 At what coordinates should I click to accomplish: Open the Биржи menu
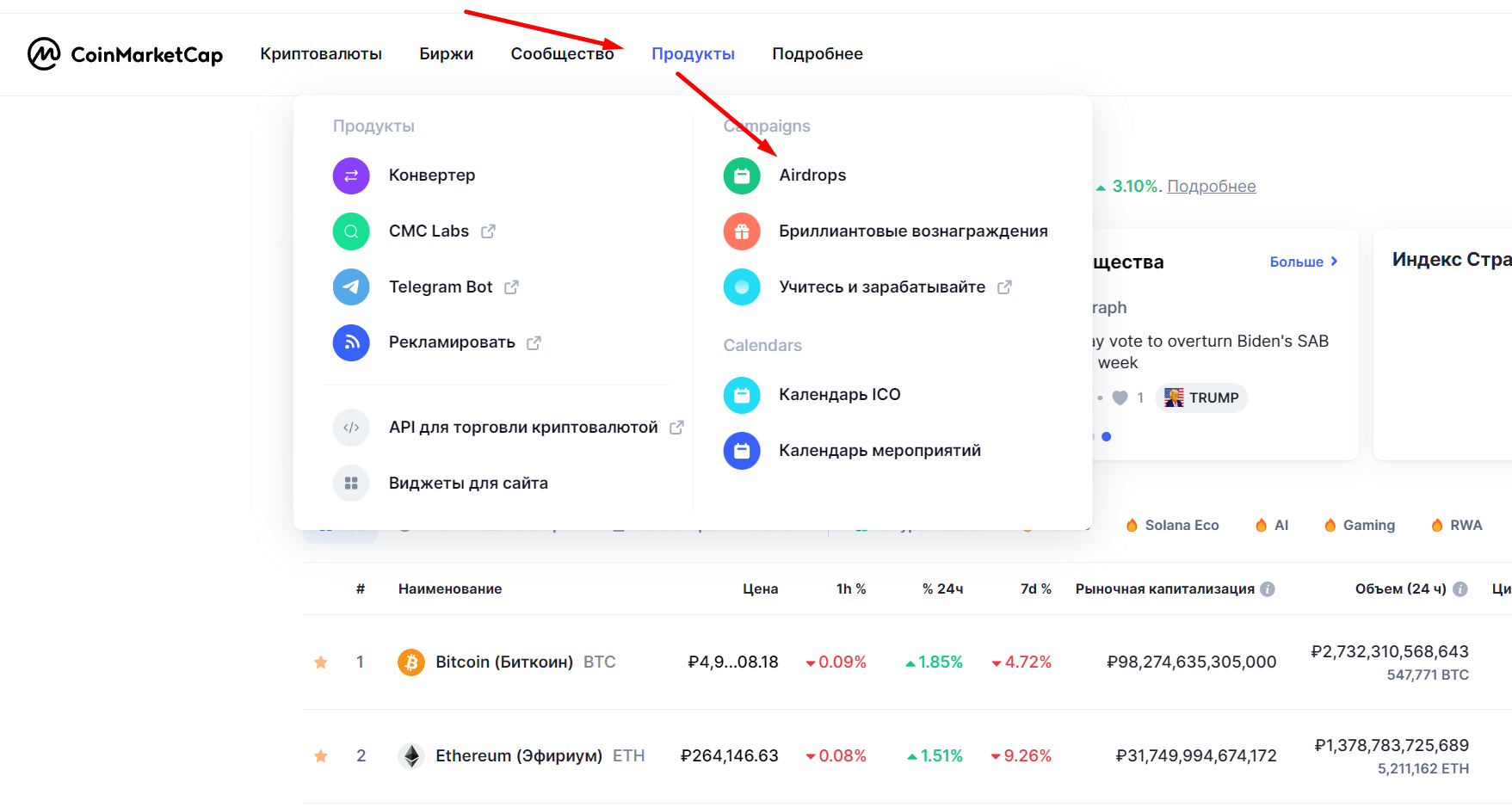[x=446, y=53]
